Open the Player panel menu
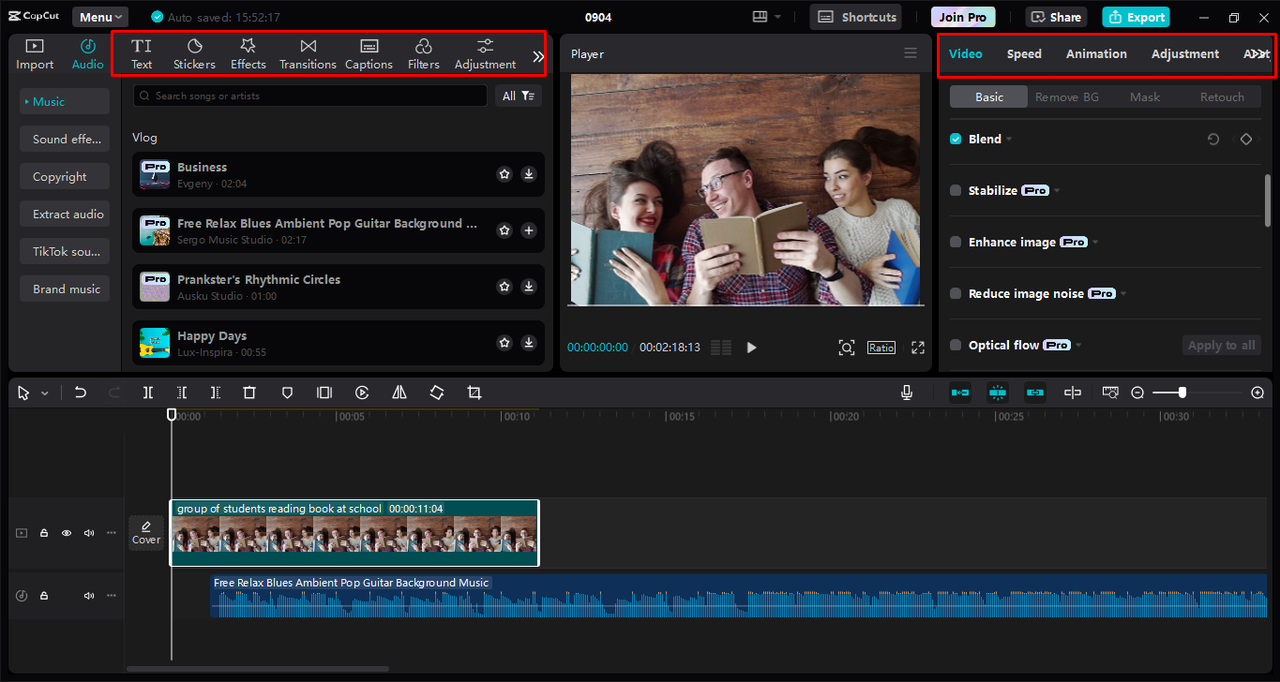 [910, 53]
